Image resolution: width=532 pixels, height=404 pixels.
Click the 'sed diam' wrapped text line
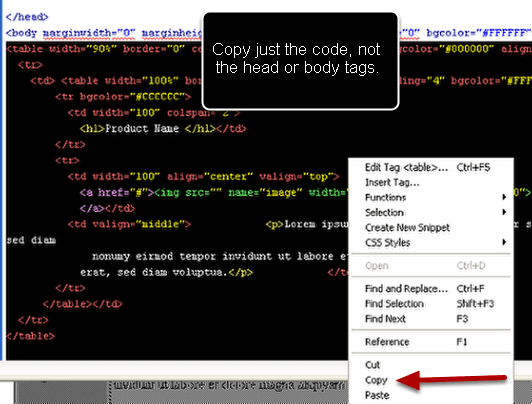(31, 240)
